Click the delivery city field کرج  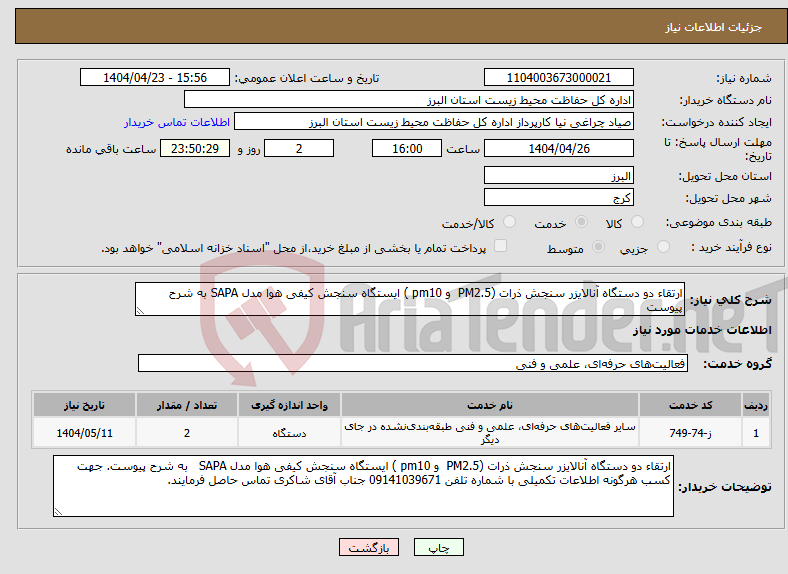coord(558,197)
